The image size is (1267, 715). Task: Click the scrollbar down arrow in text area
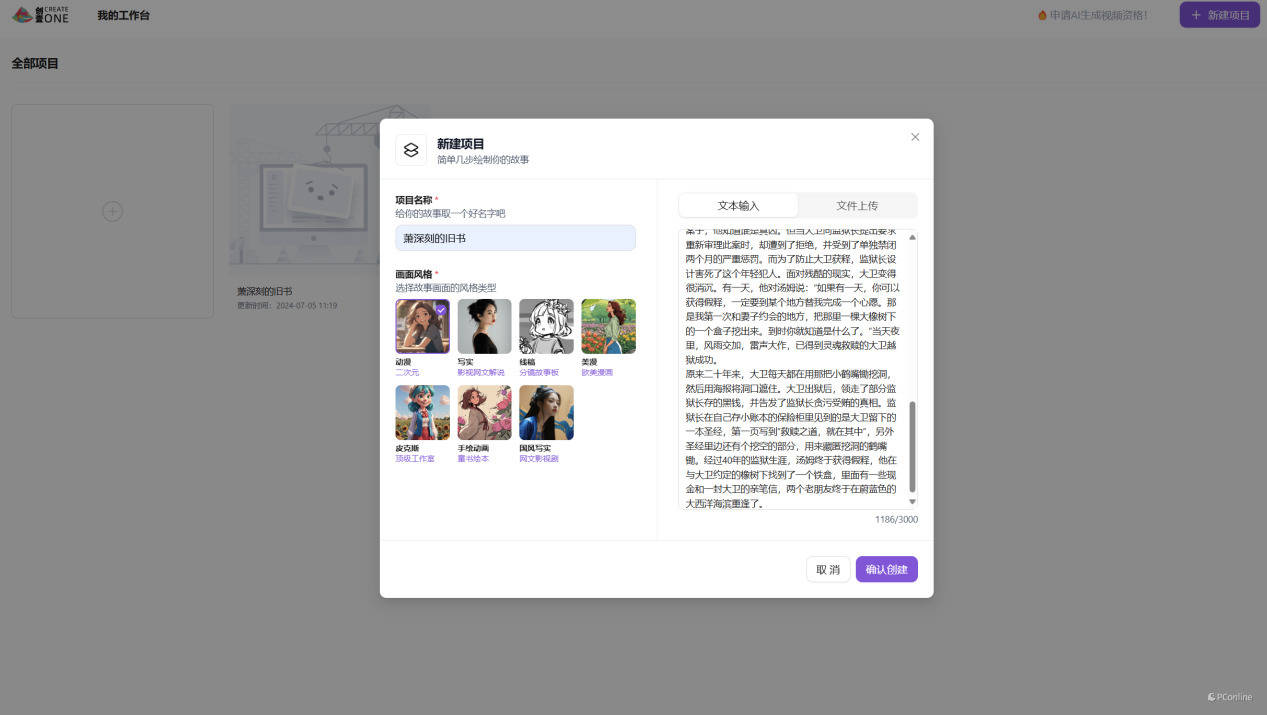[x=912, y=501]
